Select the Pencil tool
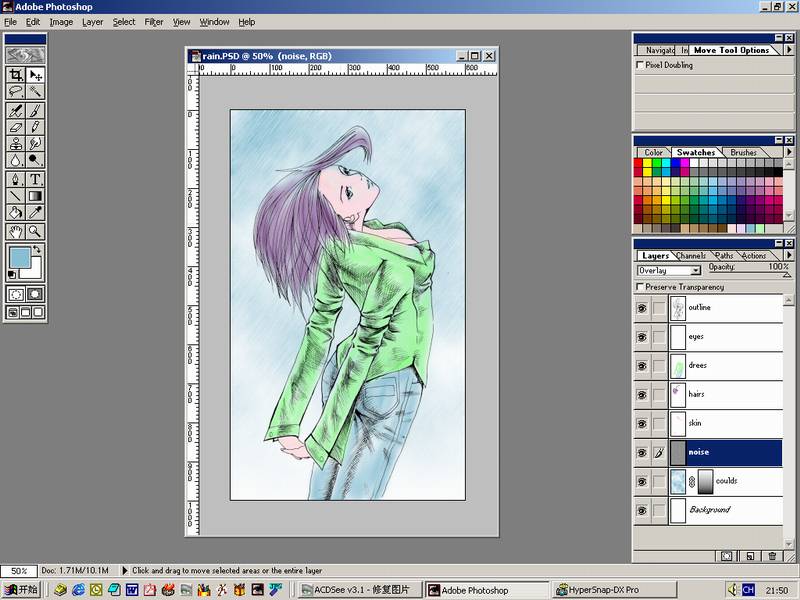 (35, 127)
